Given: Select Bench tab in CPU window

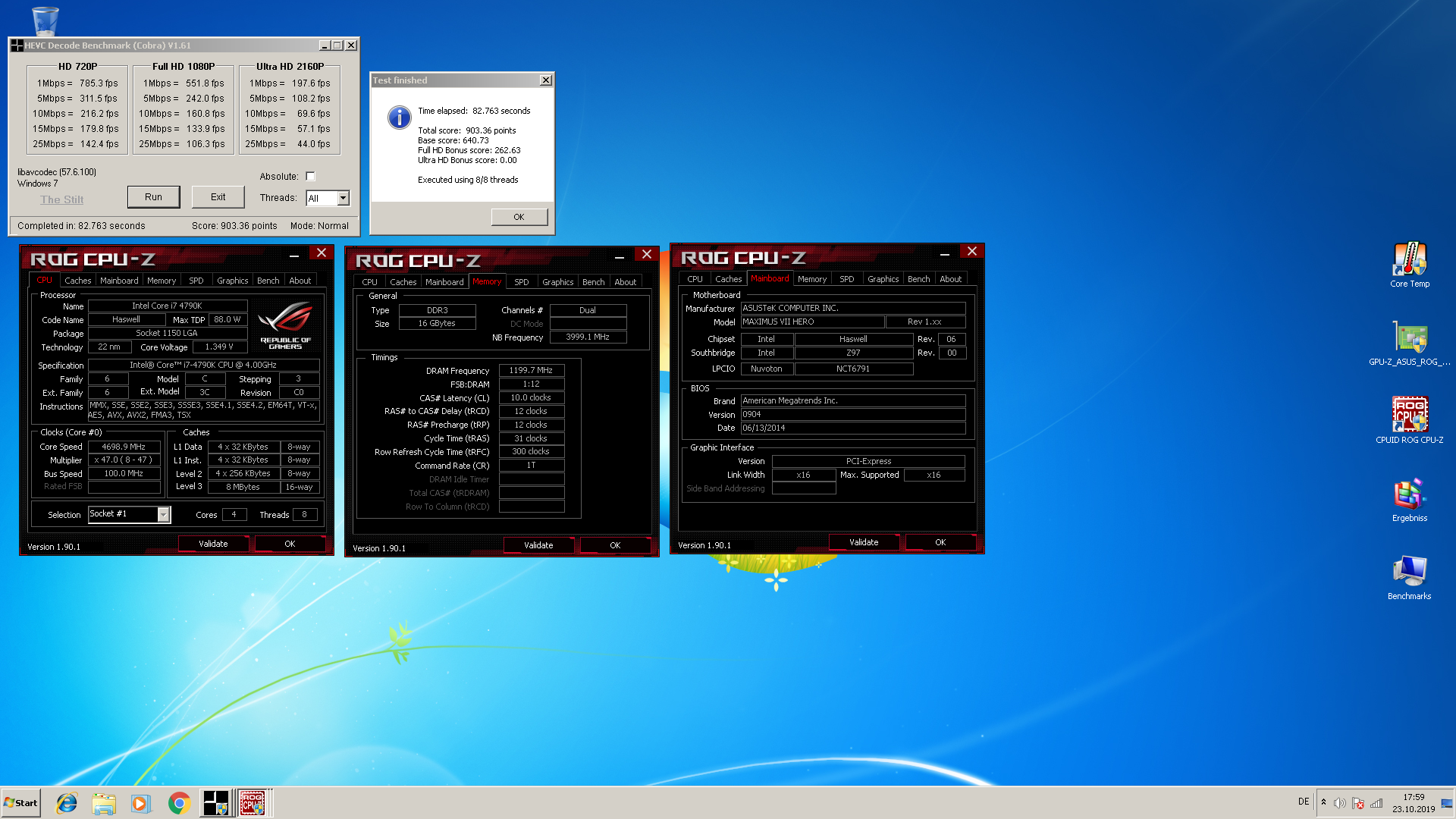Looking at the screenshot, I should (268, 281).
